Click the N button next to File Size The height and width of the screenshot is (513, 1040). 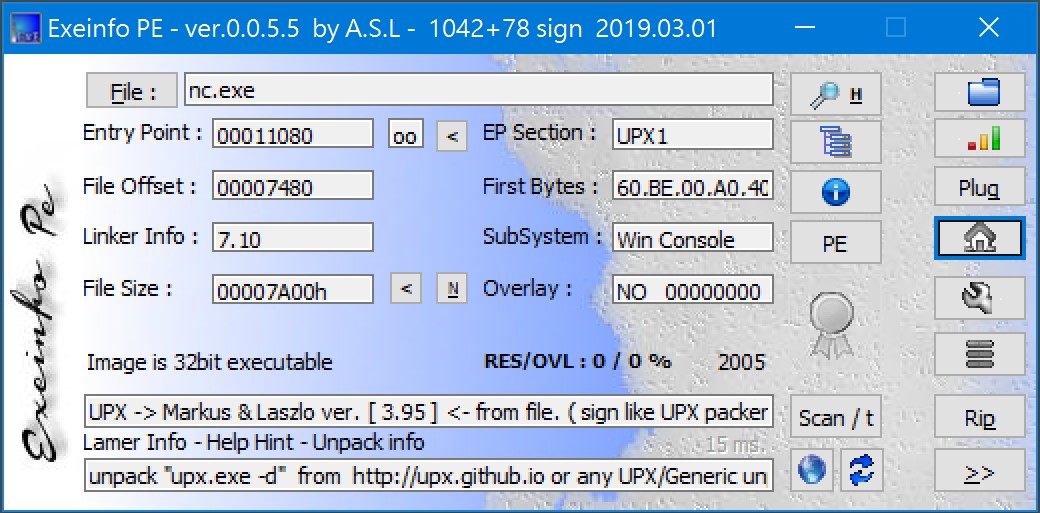pos(452,289)
